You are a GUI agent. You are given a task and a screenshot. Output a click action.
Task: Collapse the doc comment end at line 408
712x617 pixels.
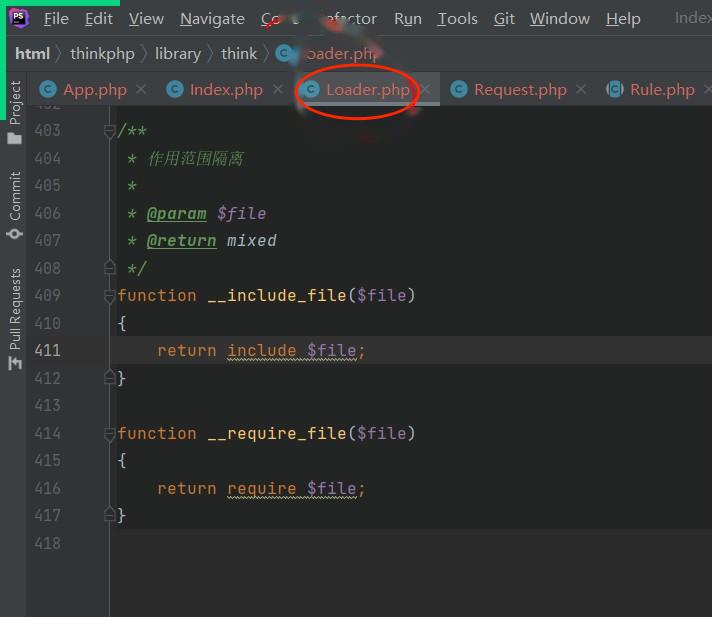(109, 268)
